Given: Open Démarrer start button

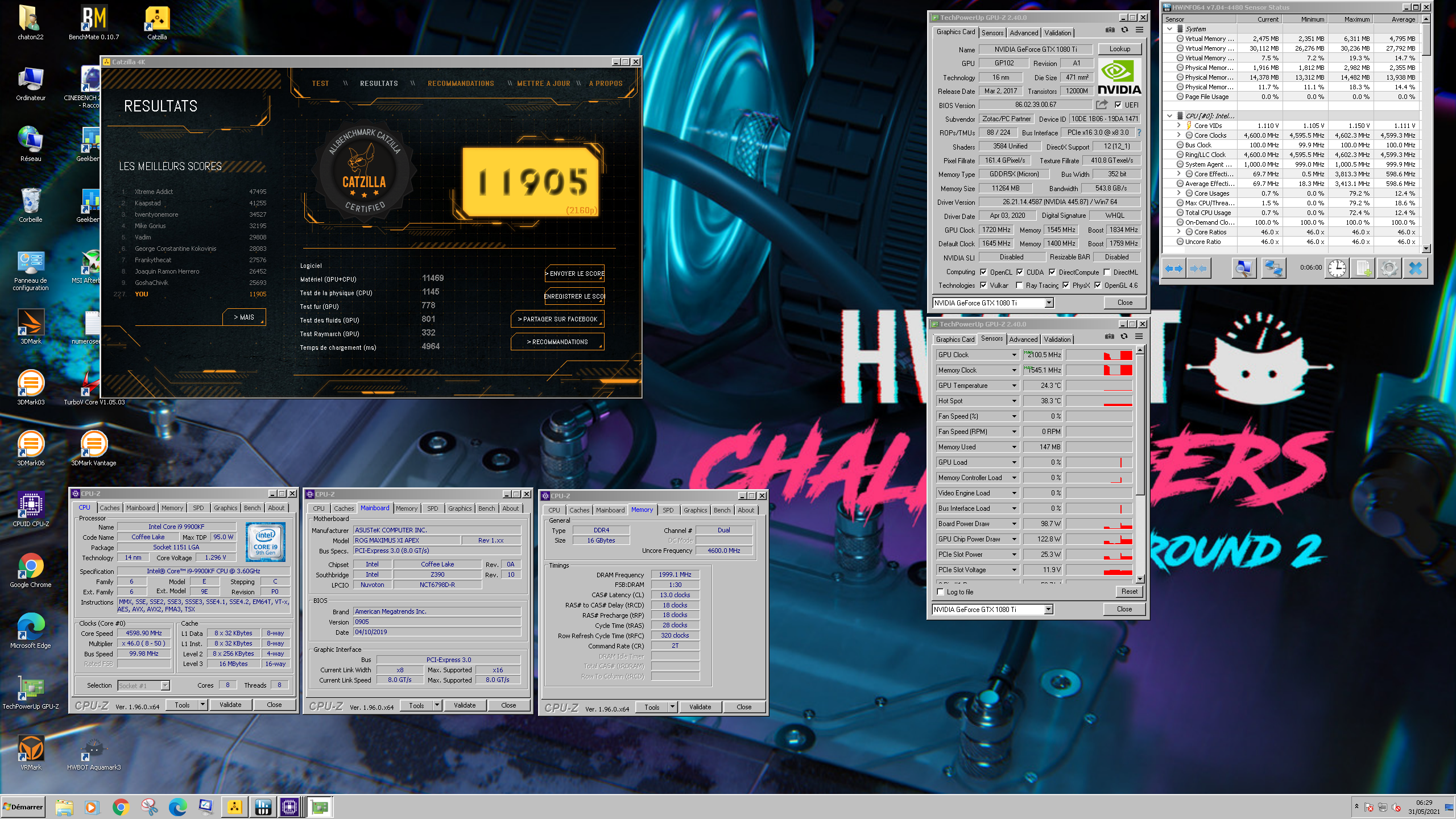Looking at the screenshot, I should click(x=23, y=806).
